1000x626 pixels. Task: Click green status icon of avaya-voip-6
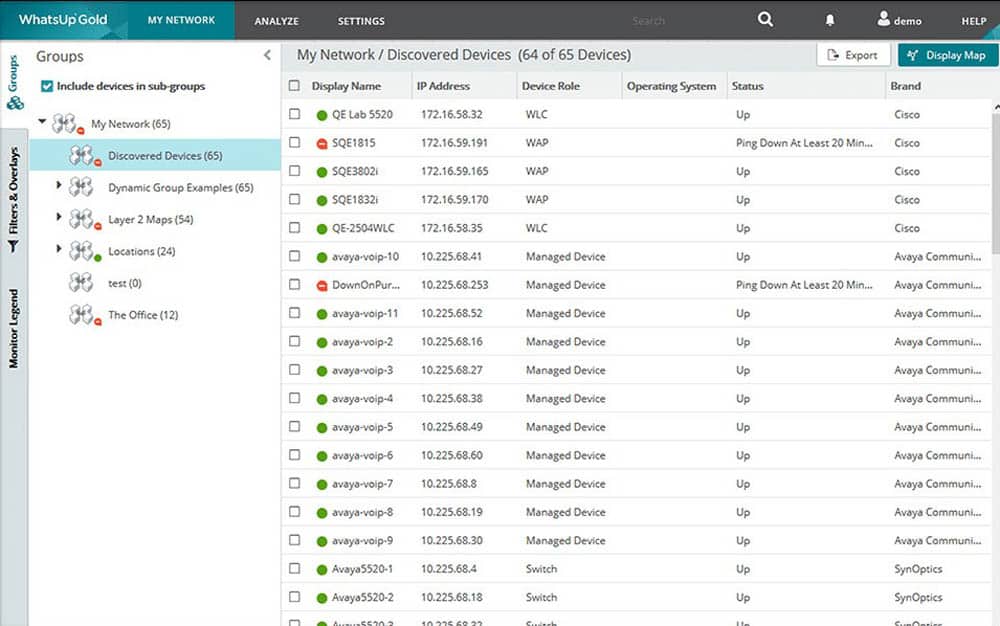point(321,456)
